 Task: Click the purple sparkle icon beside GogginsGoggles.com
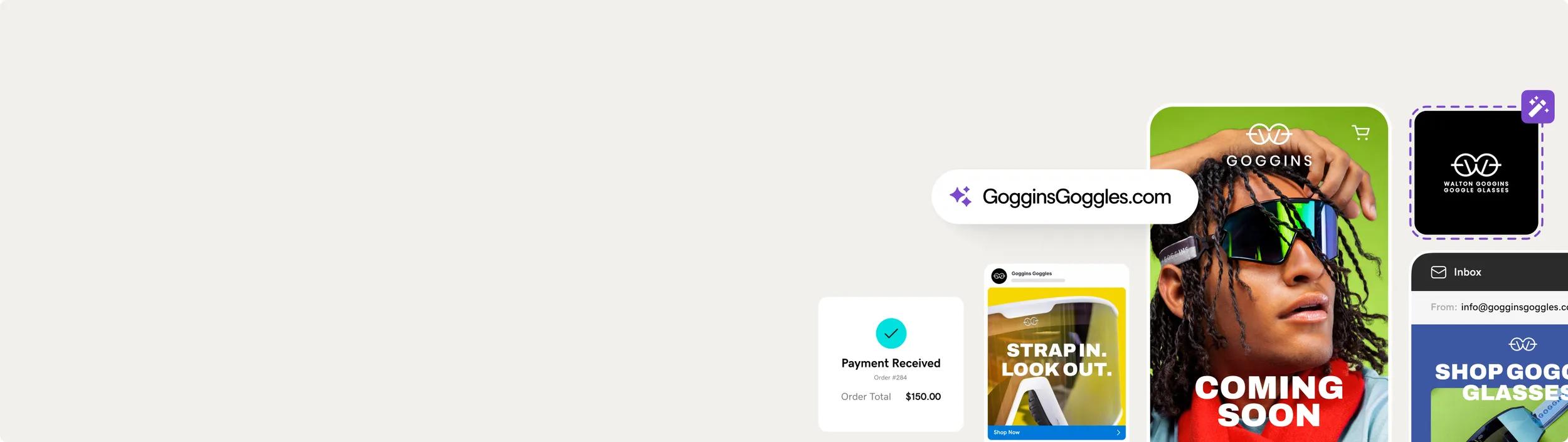pos(960,196)
